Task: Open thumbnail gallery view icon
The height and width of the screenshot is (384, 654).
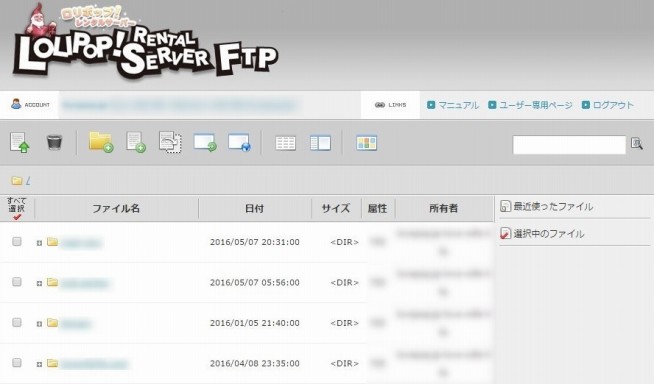Action: tap(367, 143)
